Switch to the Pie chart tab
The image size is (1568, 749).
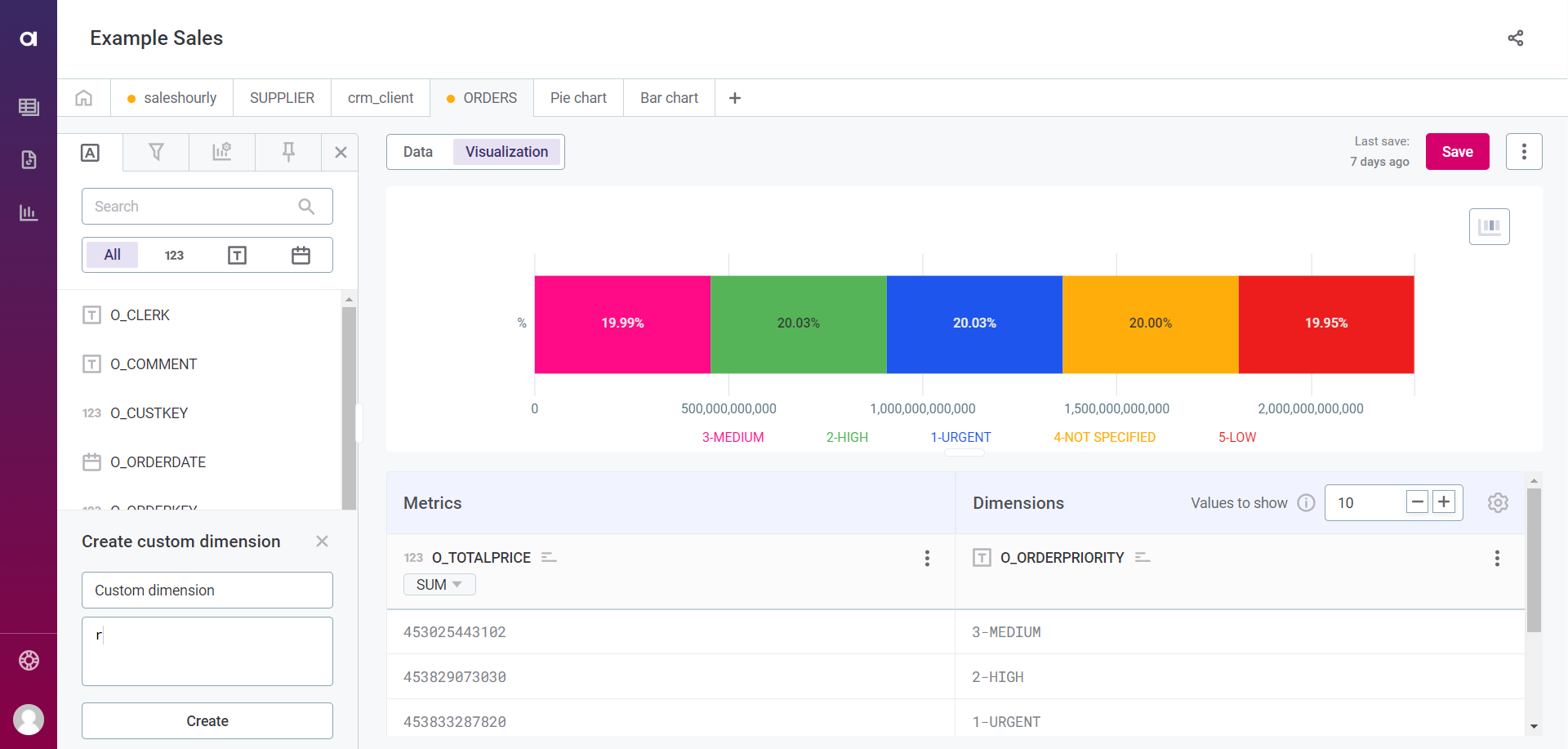pyautogui.click(x=578, y=98)
